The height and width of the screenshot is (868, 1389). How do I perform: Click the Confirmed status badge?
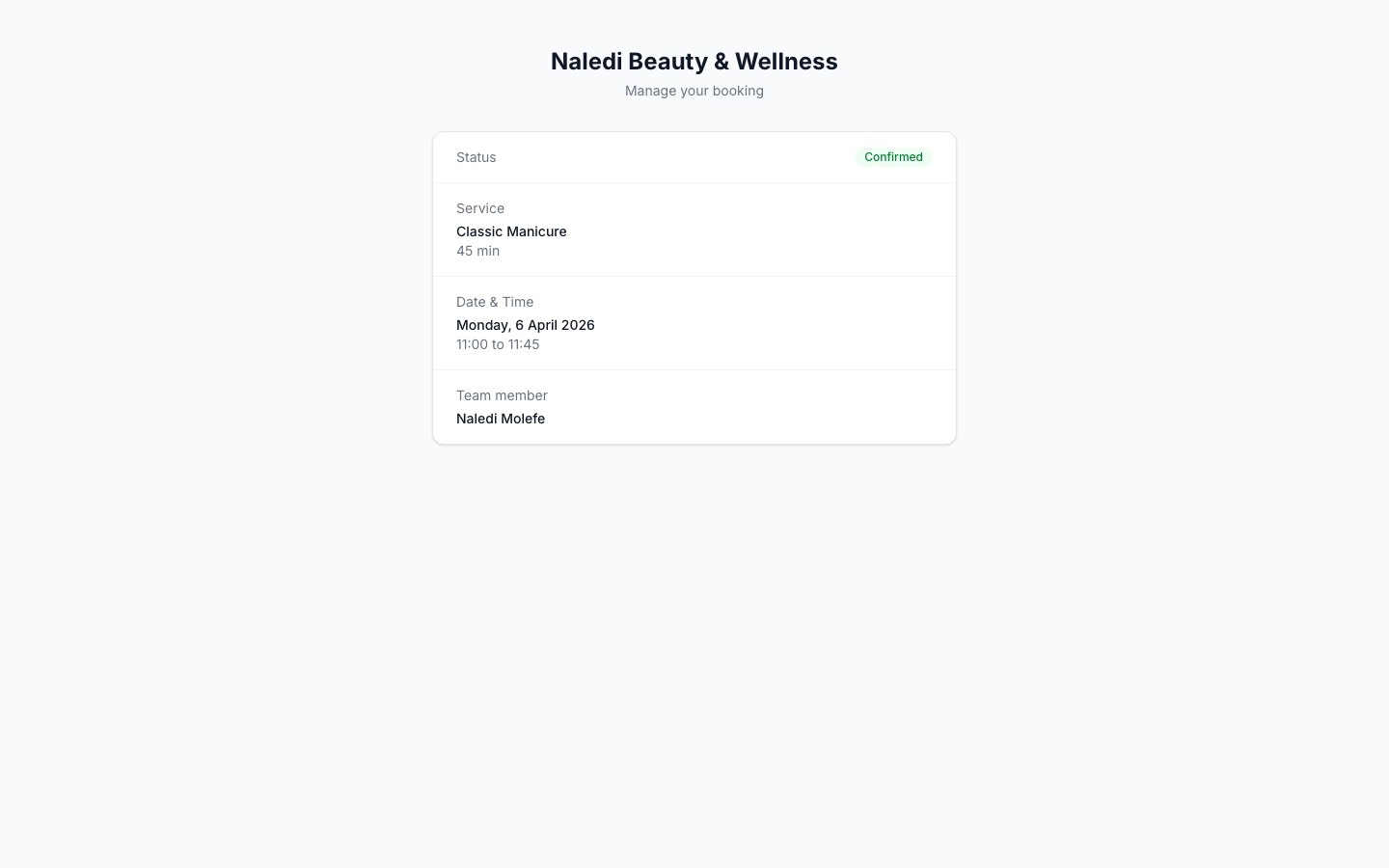[893, 156]
